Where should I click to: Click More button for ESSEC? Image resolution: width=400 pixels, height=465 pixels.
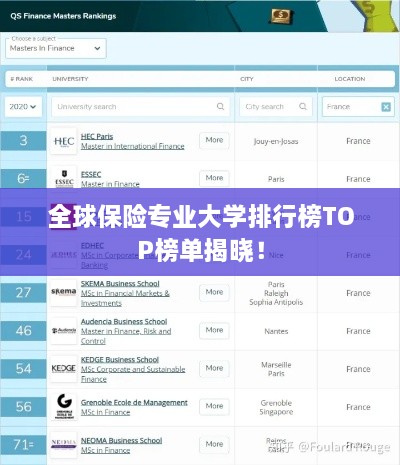(x=214, y=178)
